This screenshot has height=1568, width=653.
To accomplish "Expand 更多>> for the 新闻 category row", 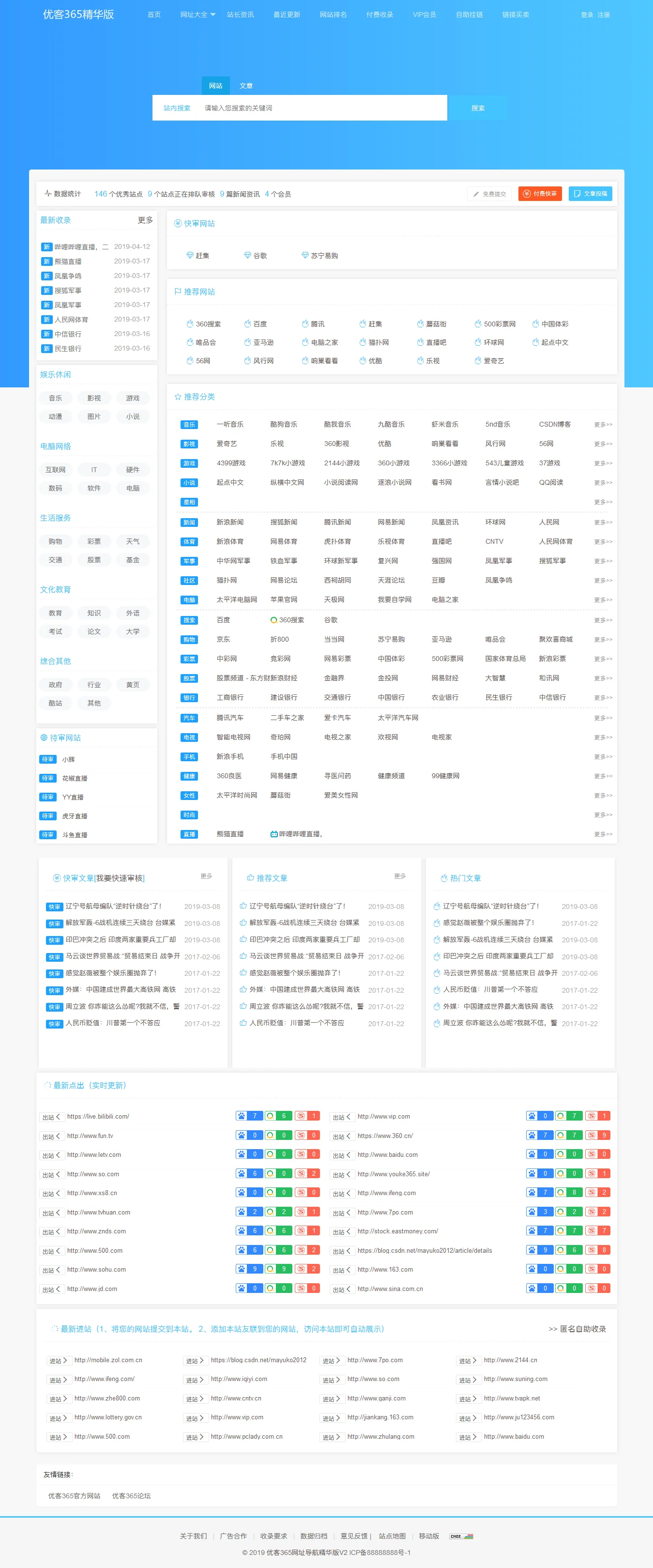I will click(603, 523).
